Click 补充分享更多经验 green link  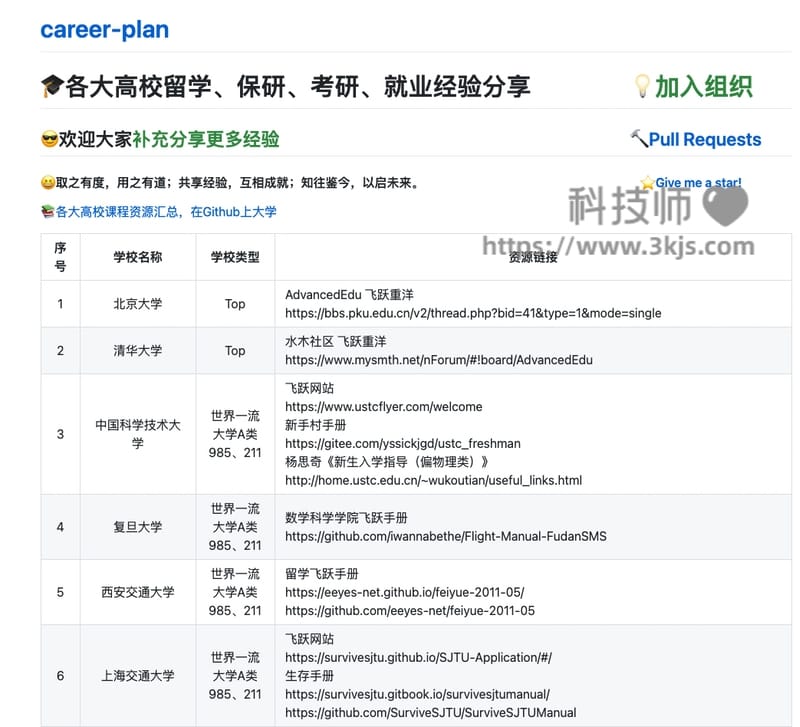click(x=206, y=139)
